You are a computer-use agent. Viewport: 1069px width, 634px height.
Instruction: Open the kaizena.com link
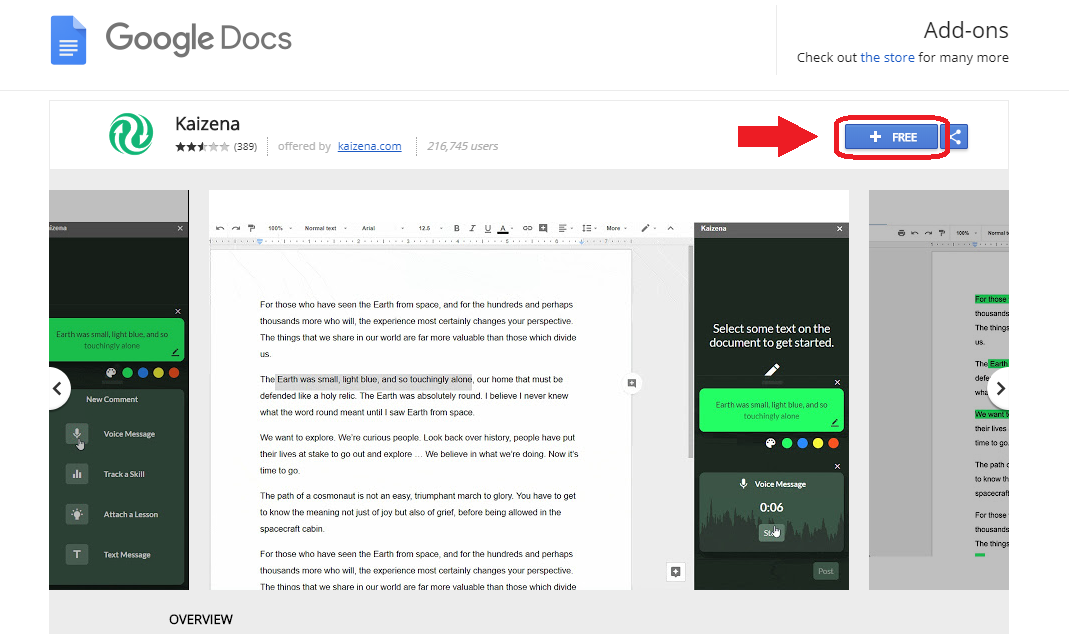(x=370, y=146)
